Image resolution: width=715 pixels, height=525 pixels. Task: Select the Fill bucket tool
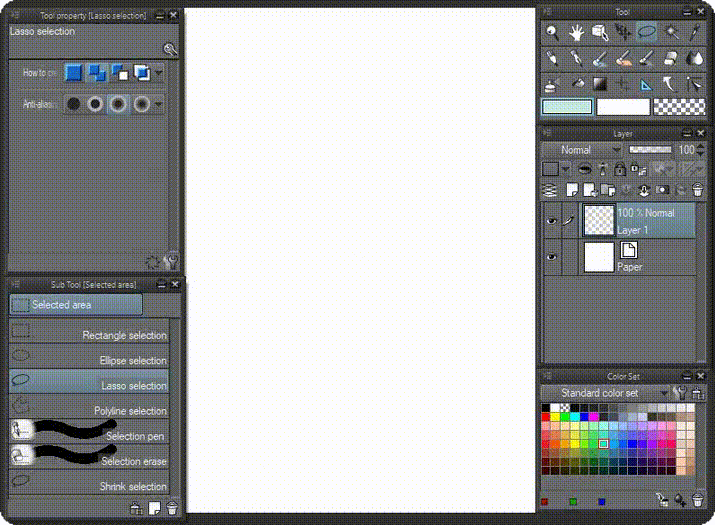[x=577, y=83]
